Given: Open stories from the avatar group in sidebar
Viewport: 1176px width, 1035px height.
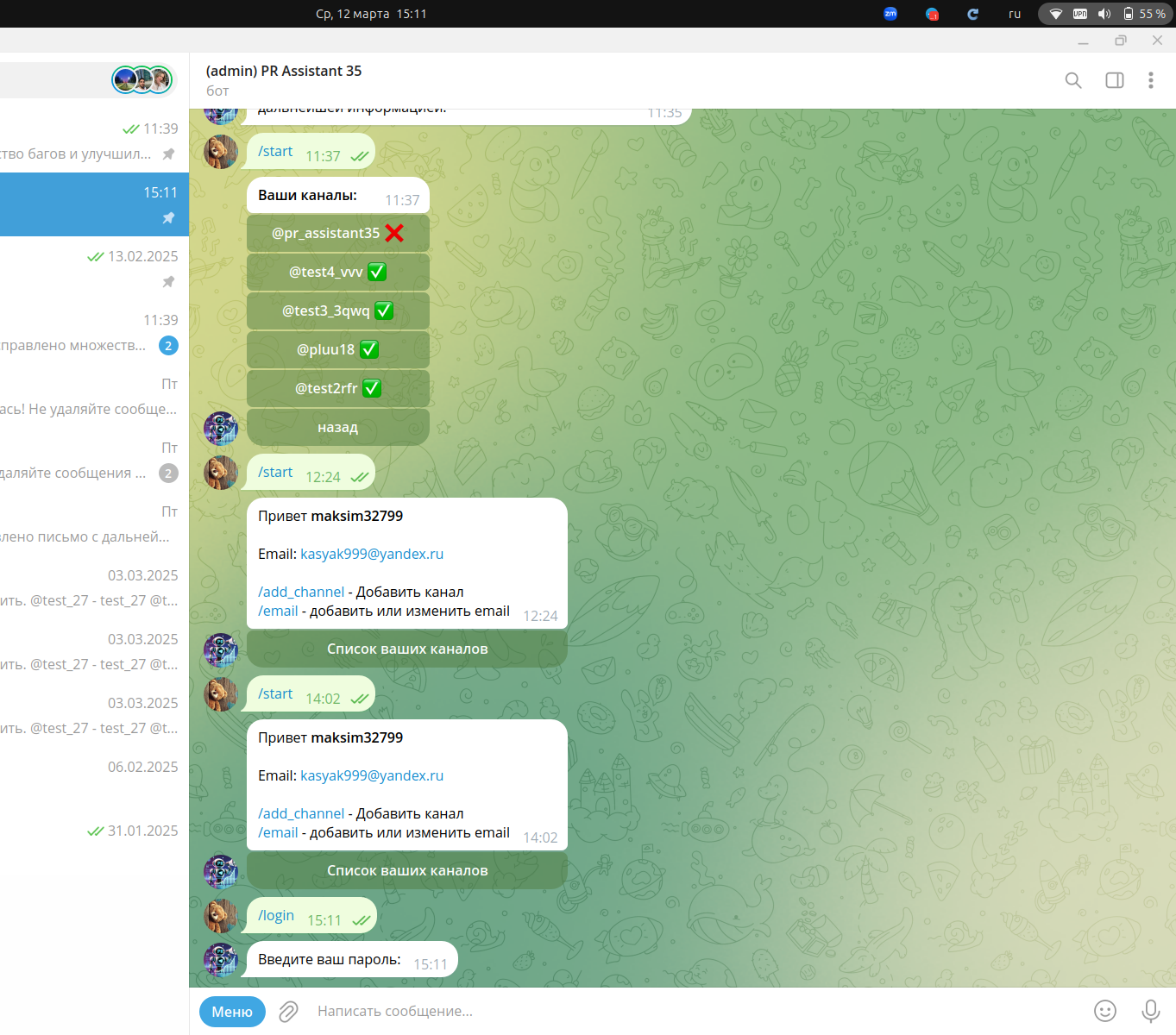Looking at the screenshot, I should pos(142,80).
